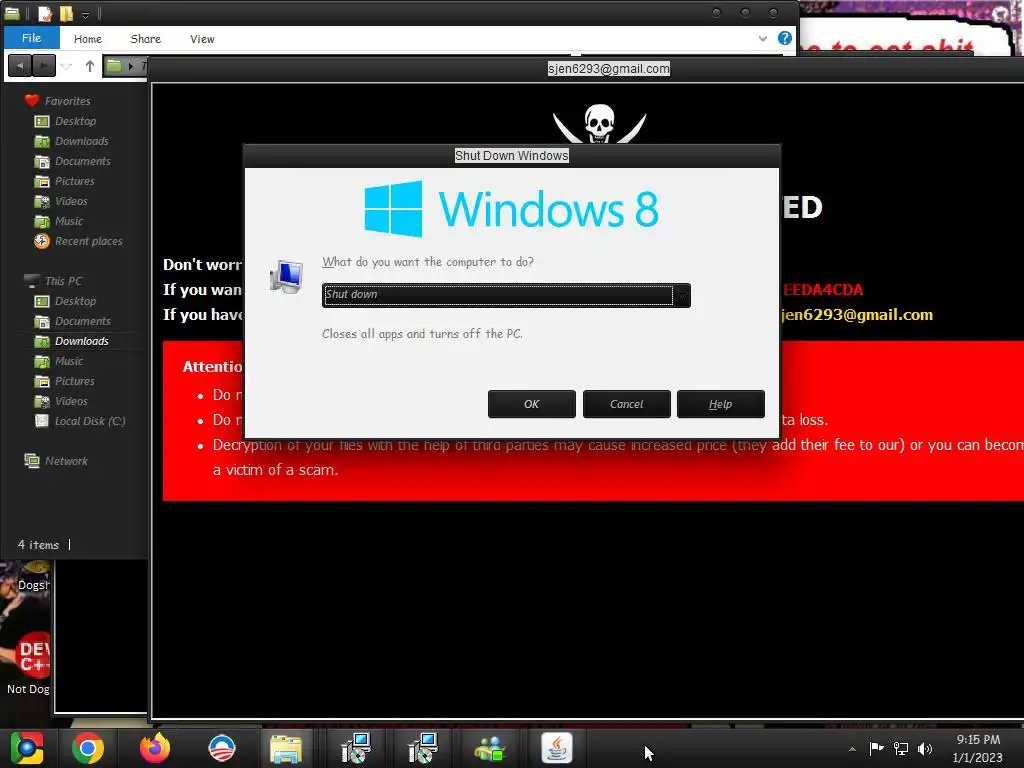Click the address bar folder icon
1024x768 pixels.
point(114,65)
